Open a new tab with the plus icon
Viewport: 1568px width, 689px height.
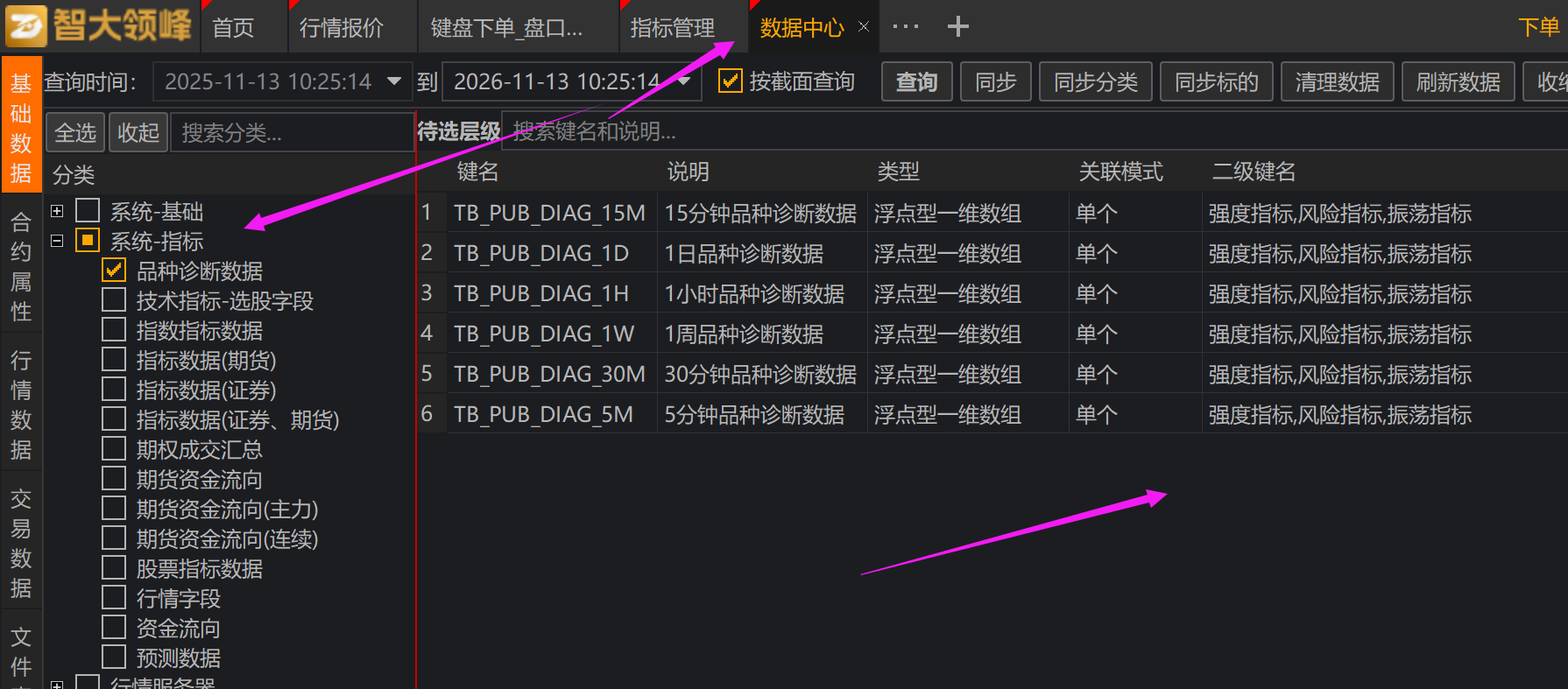point(957,26)
